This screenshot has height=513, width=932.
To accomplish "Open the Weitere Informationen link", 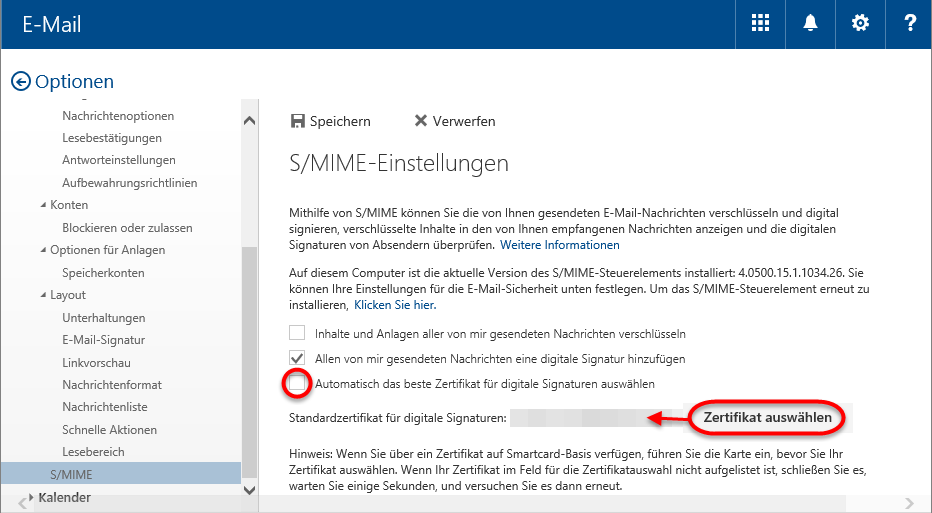I will pyautogui.click(x=560, y=245).
